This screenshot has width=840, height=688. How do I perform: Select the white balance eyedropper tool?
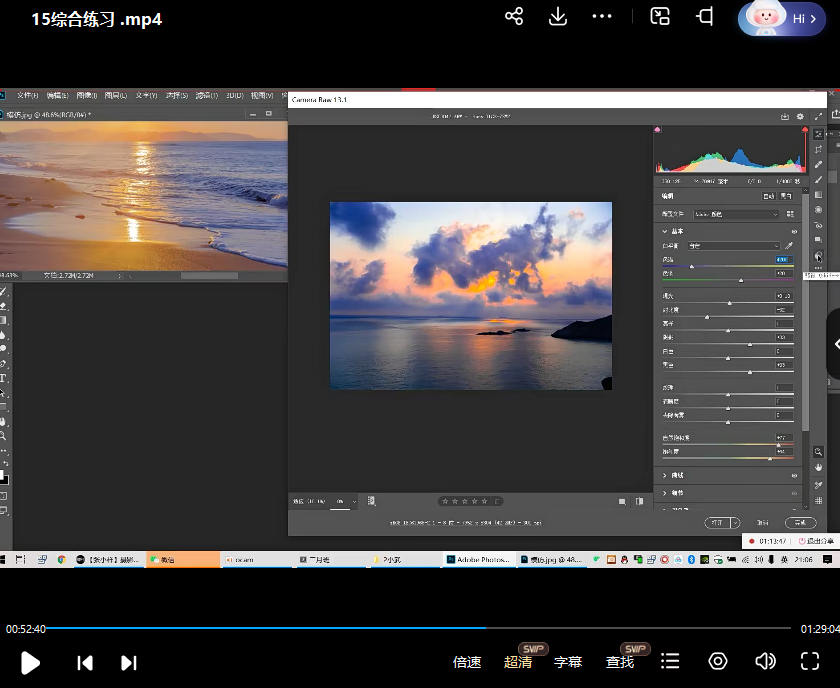coord(788,245)
